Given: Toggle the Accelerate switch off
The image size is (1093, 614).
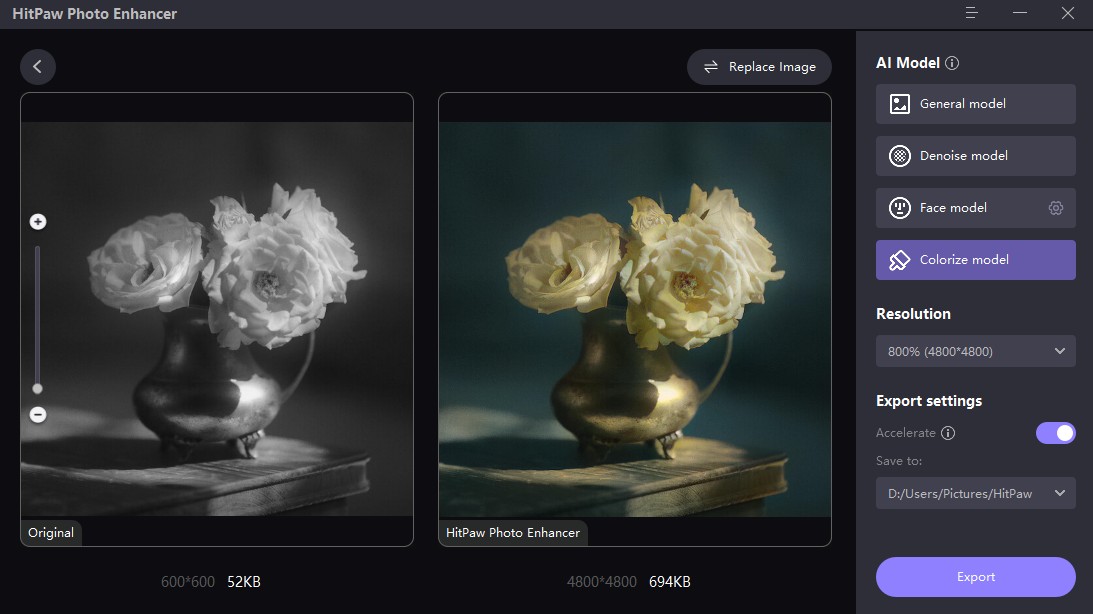Looking at the screenshot, I should pos(1055,433).
